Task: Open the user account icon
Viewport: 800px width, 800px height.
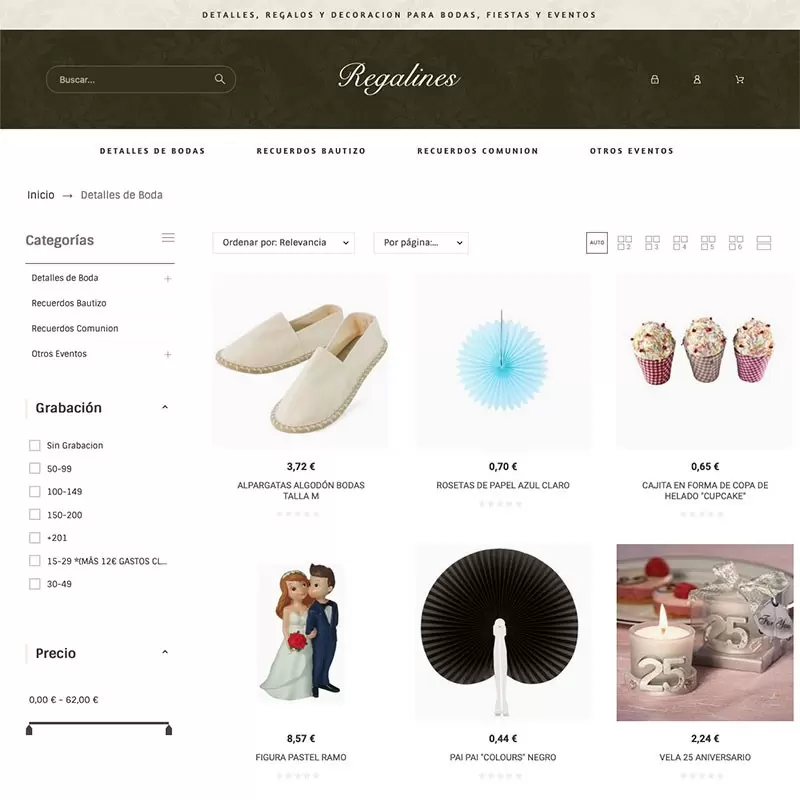Action: point(697,80)
